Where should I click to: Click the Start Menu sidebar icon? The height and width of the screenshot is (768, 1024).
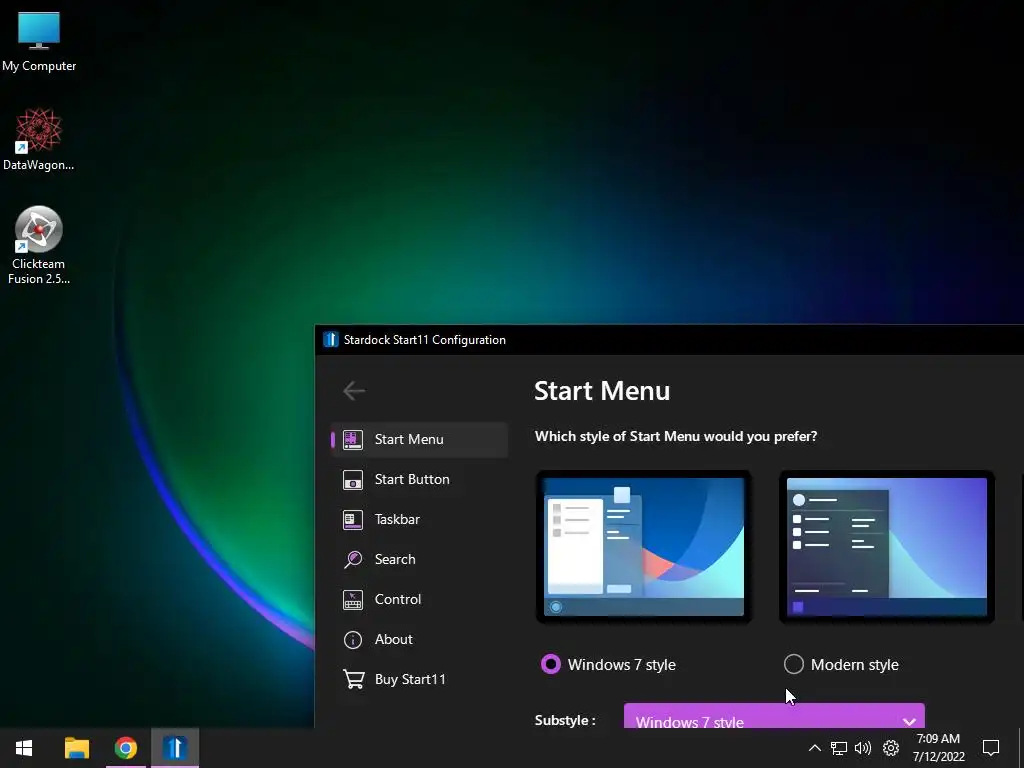353,440
